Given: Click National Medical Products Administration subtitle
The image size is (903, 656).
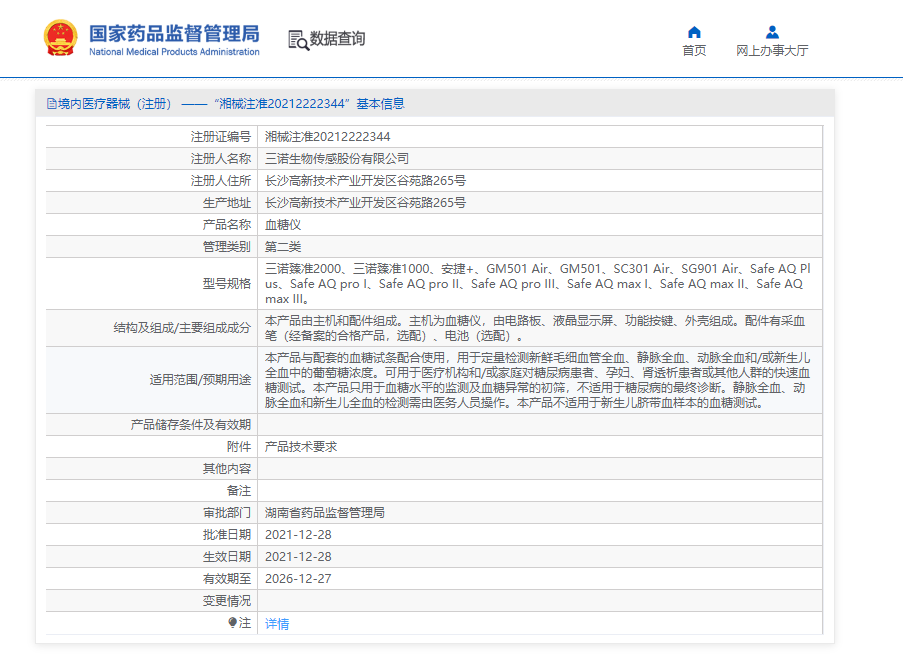Looking at the screenshot, I should tap(174, 52).
